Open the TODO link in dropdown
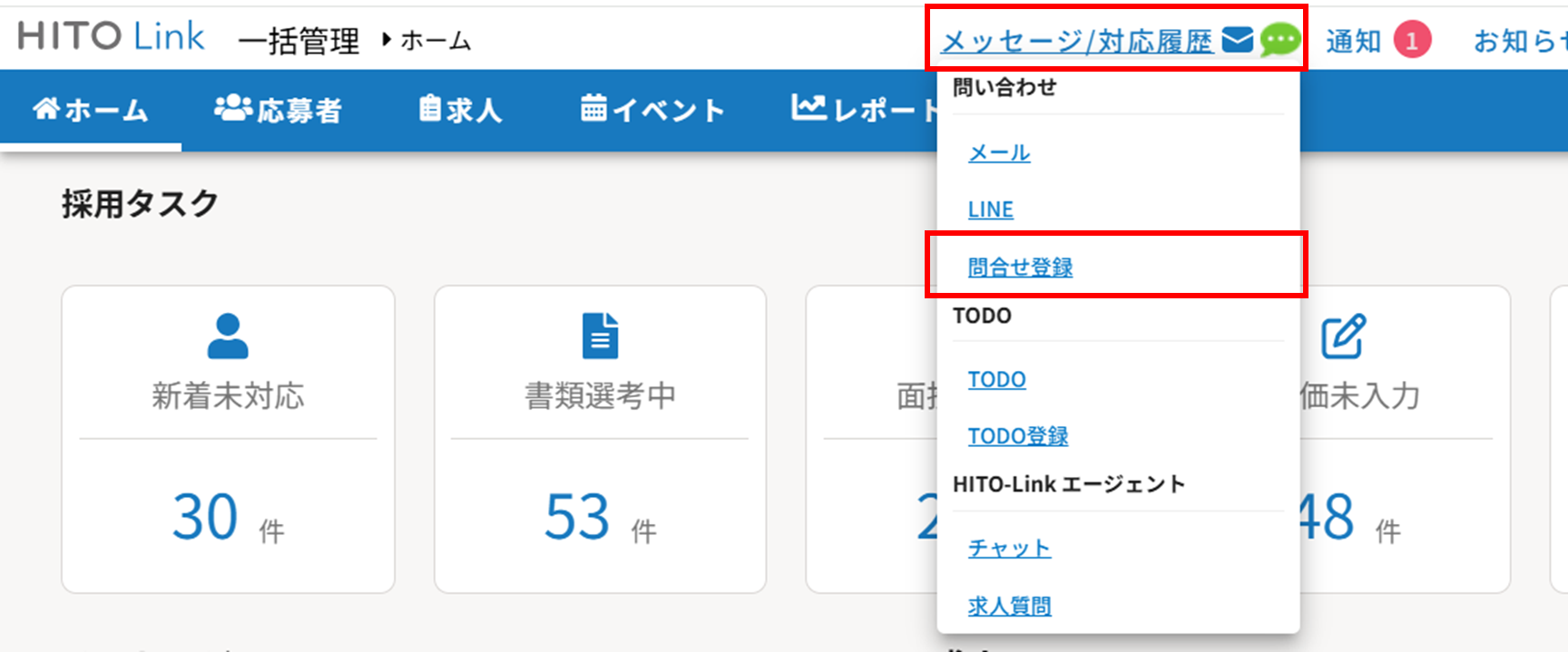The image size is (1568, 652). click(x=996, y=379)
